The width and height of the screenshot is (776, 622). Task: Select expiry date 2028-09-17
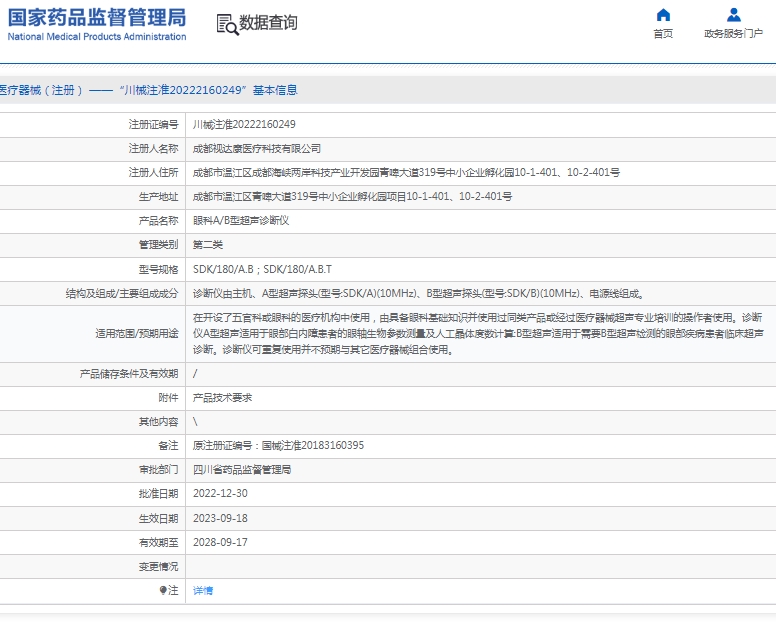pyautogui.click(x=220, y=542)
